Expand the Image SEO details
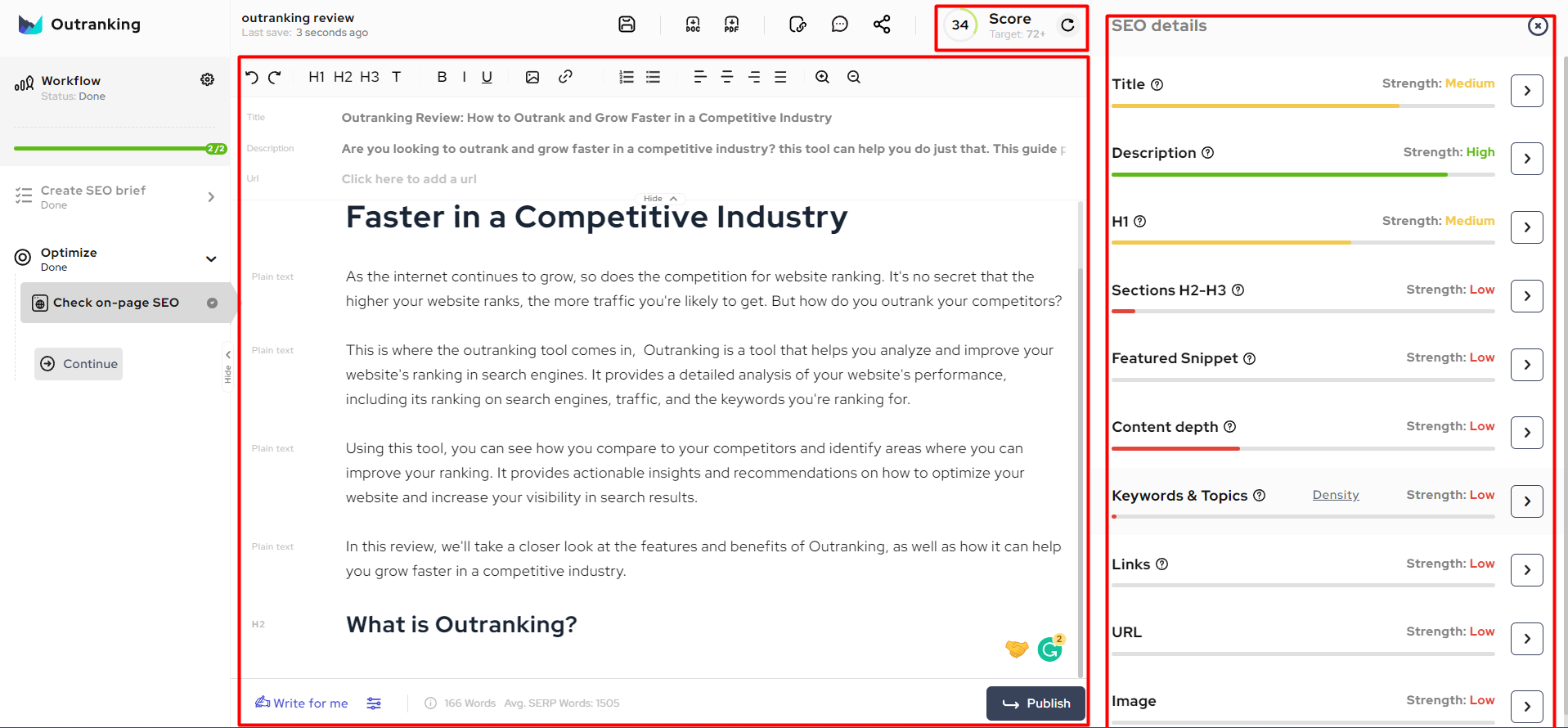Image resolution: width=1568 pixels, height=728 pixels. click(1527, 707)
